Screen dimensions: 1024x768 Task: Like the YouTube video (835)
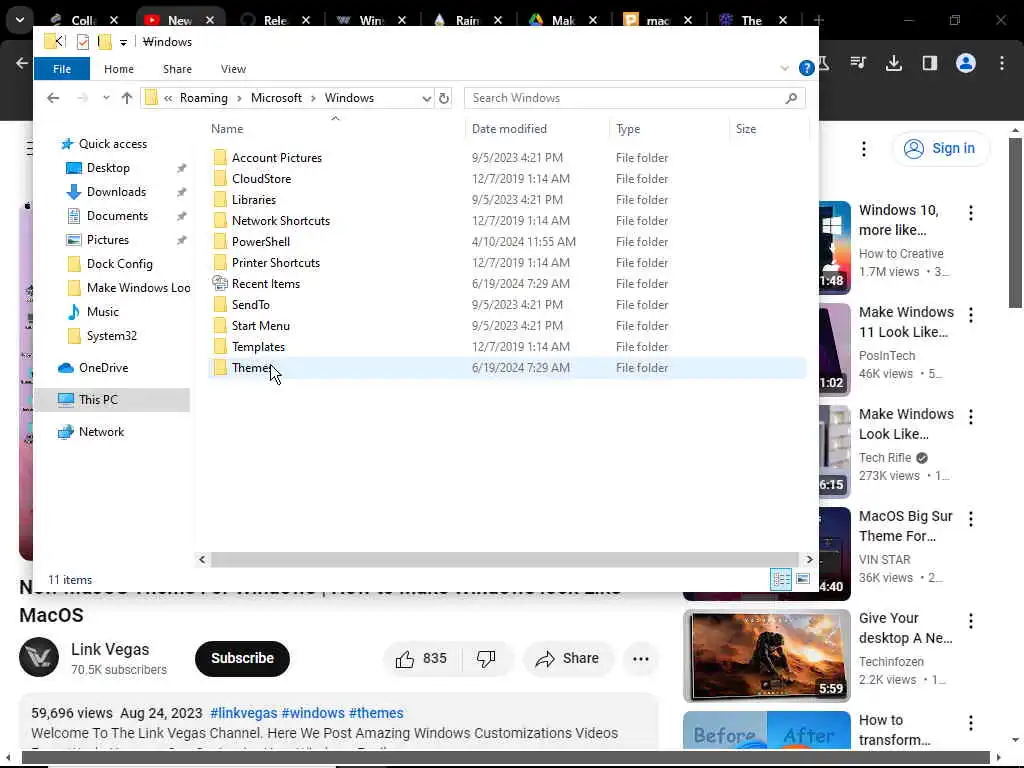click(421, 659)
